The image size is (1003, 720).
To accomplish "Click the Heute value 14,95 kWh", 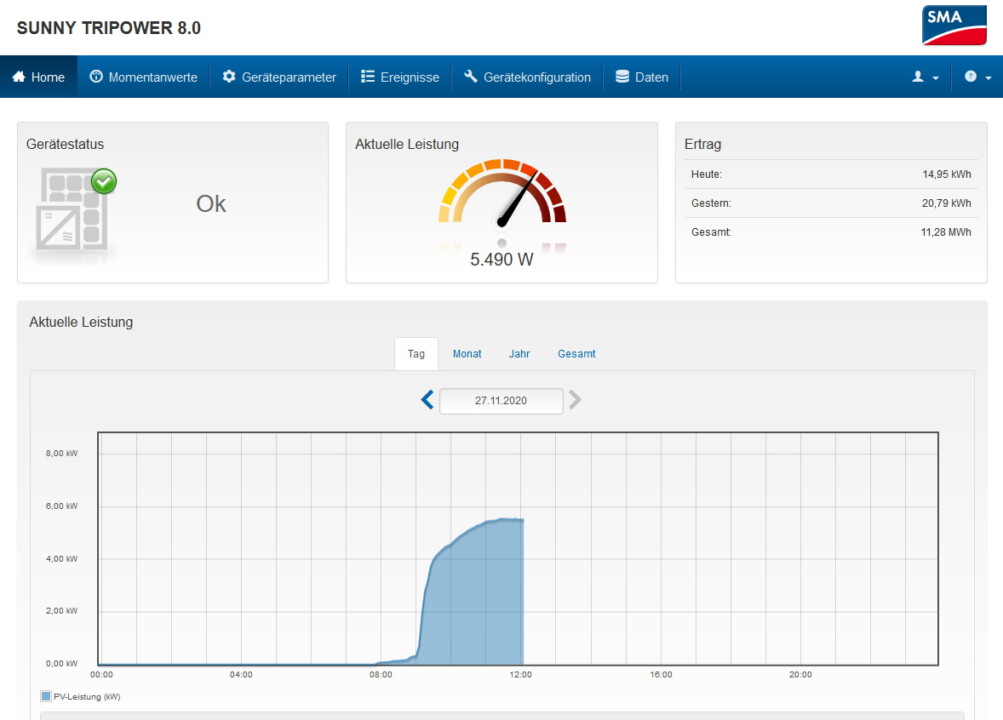I will click(946, 174).
